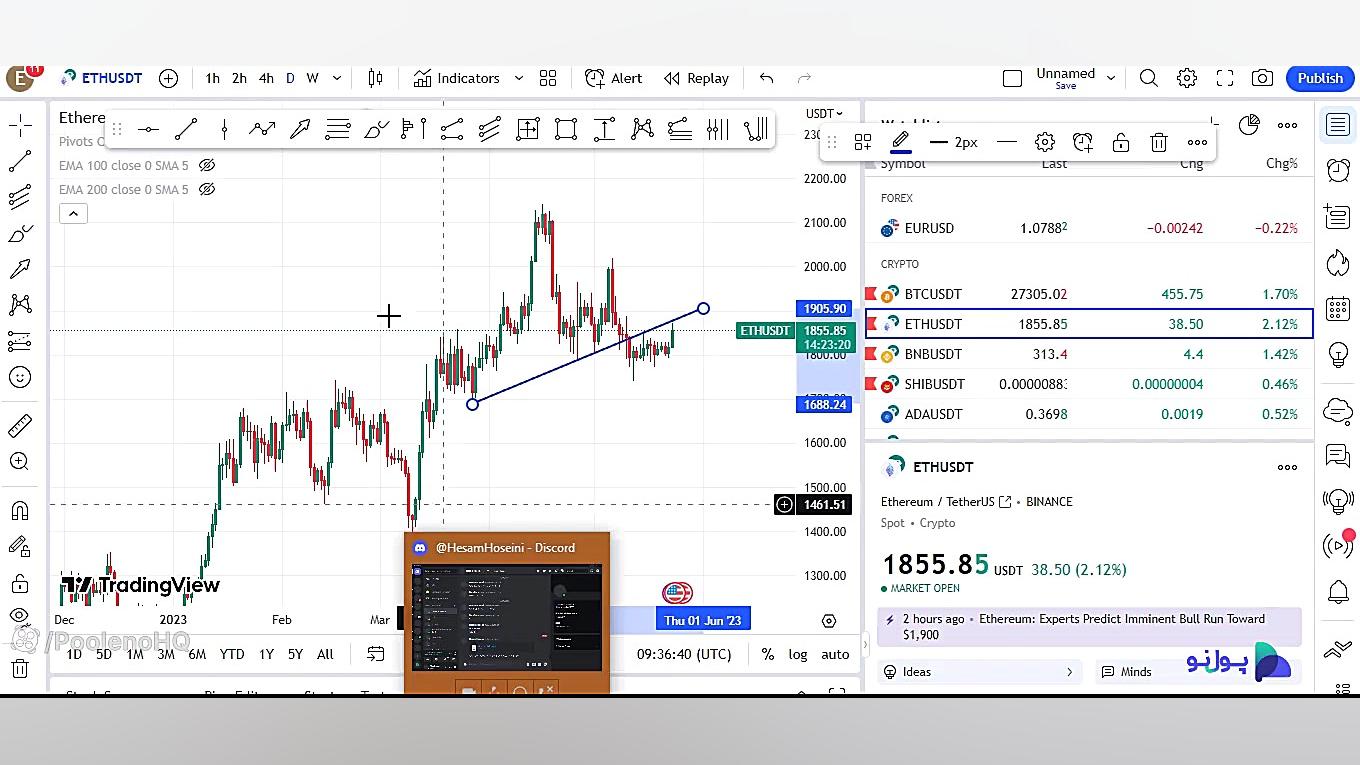Change the line color with pencil swatch
Viewport: 1360px width, 765px height.
click(901, 142)
